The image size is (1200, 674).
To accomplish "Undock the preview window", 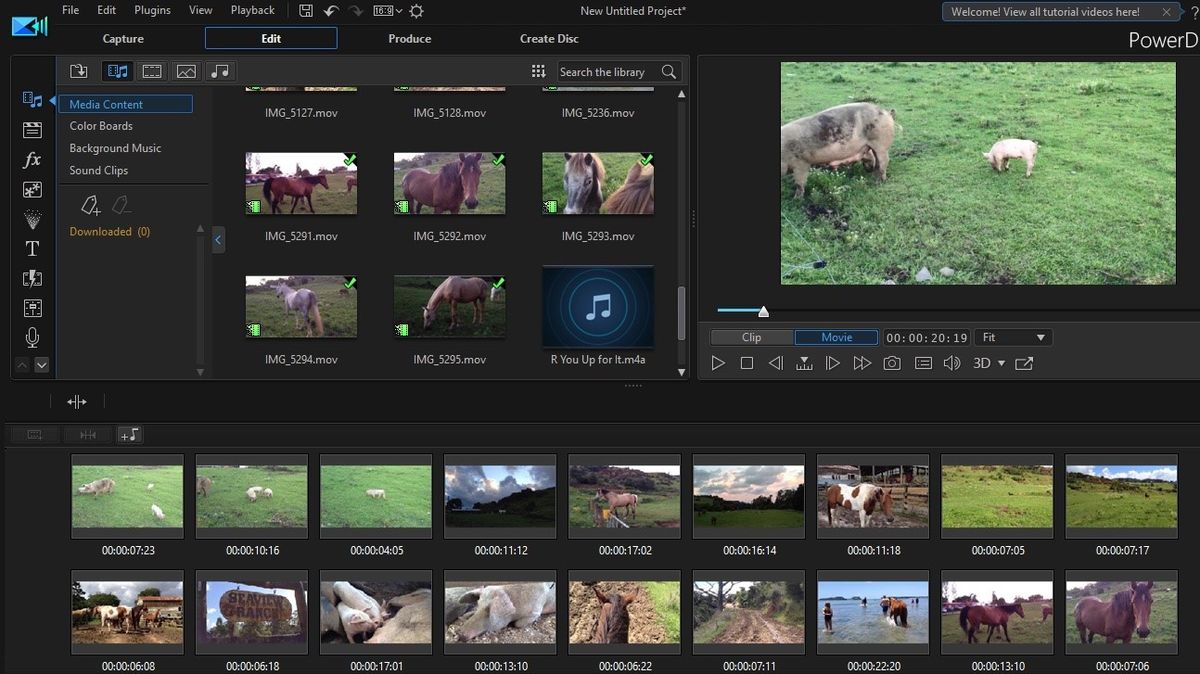I will (1024, 364).
